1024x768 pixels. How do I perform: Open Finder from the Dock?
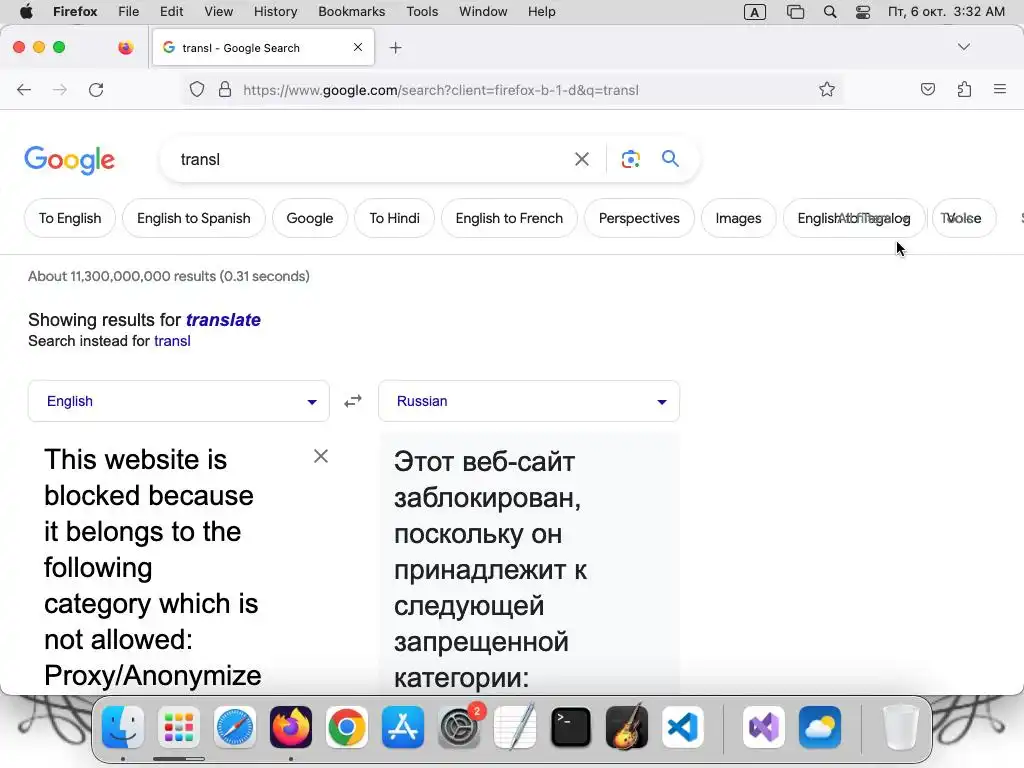(x=123, y=727)
